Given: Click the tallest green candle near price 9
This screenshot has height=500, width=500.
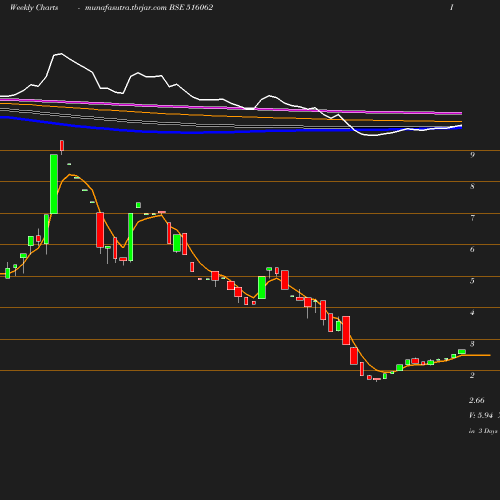Looking at the screenshot, I should click(x=54, y=184).
